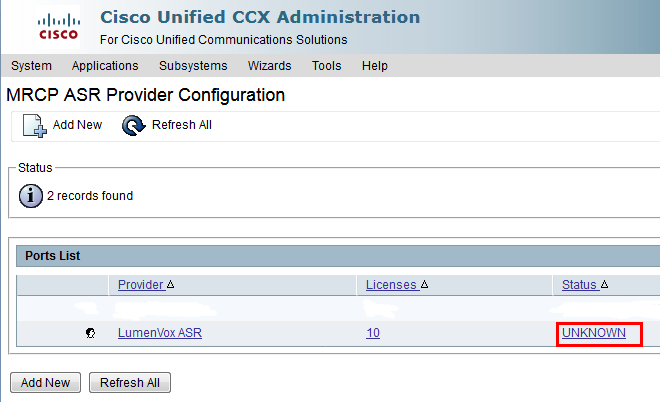The height and width of the screenshot is (402, 660).
Task: Click the UNKNOWN status link
Action: coord(594,333)
